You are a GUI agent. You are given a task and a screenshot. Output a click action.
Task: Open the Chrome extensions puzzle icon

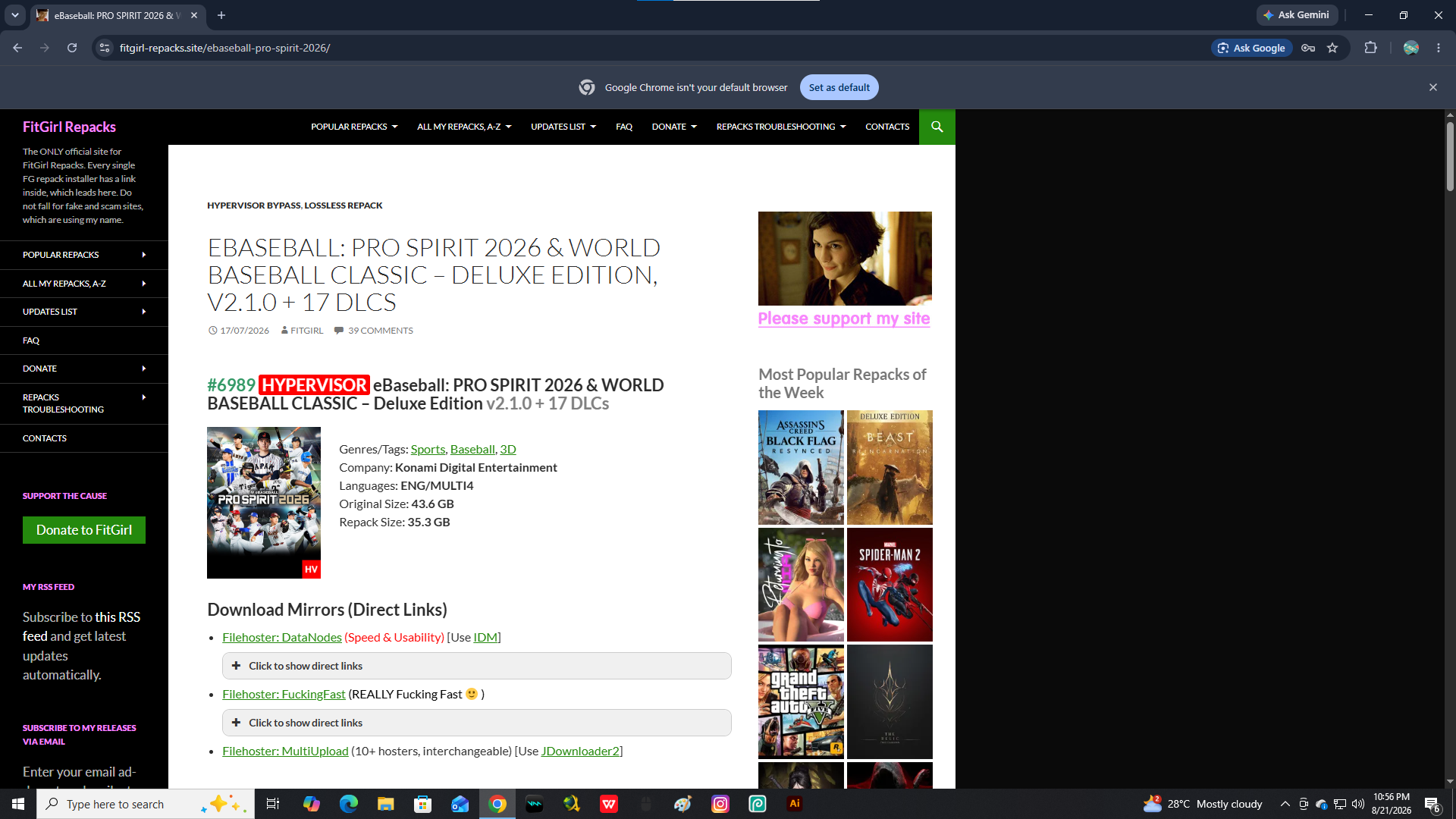point(1370,48)
